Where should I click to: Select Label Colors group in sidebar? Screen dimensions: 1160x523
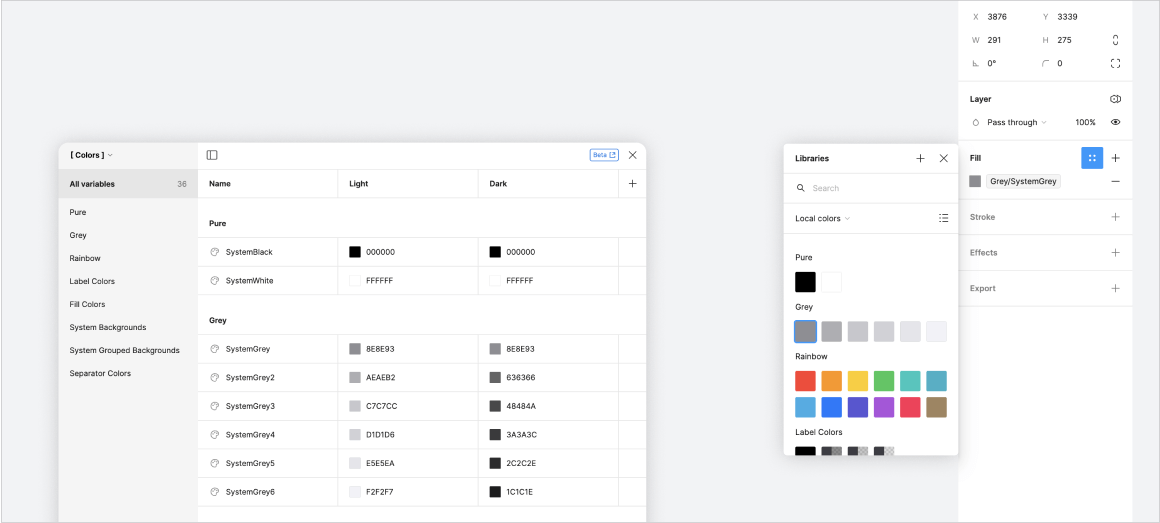[92, 281]
